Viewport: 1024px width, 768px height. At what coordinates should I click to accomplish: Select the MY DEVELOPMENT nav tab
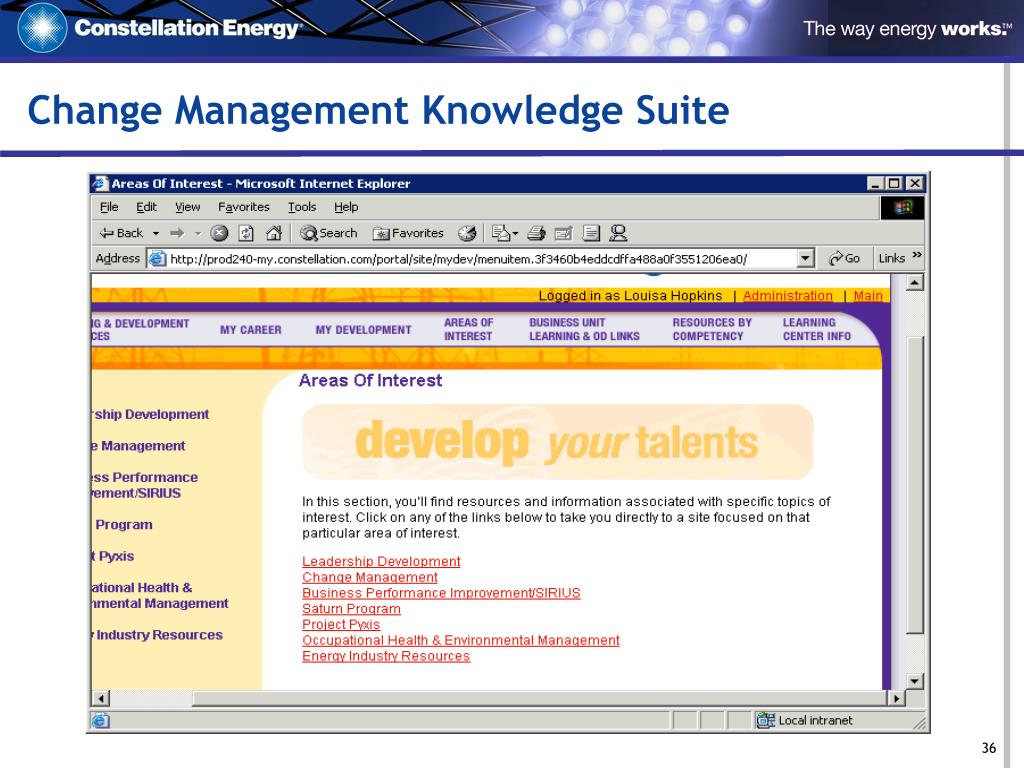tap(363, 330)
